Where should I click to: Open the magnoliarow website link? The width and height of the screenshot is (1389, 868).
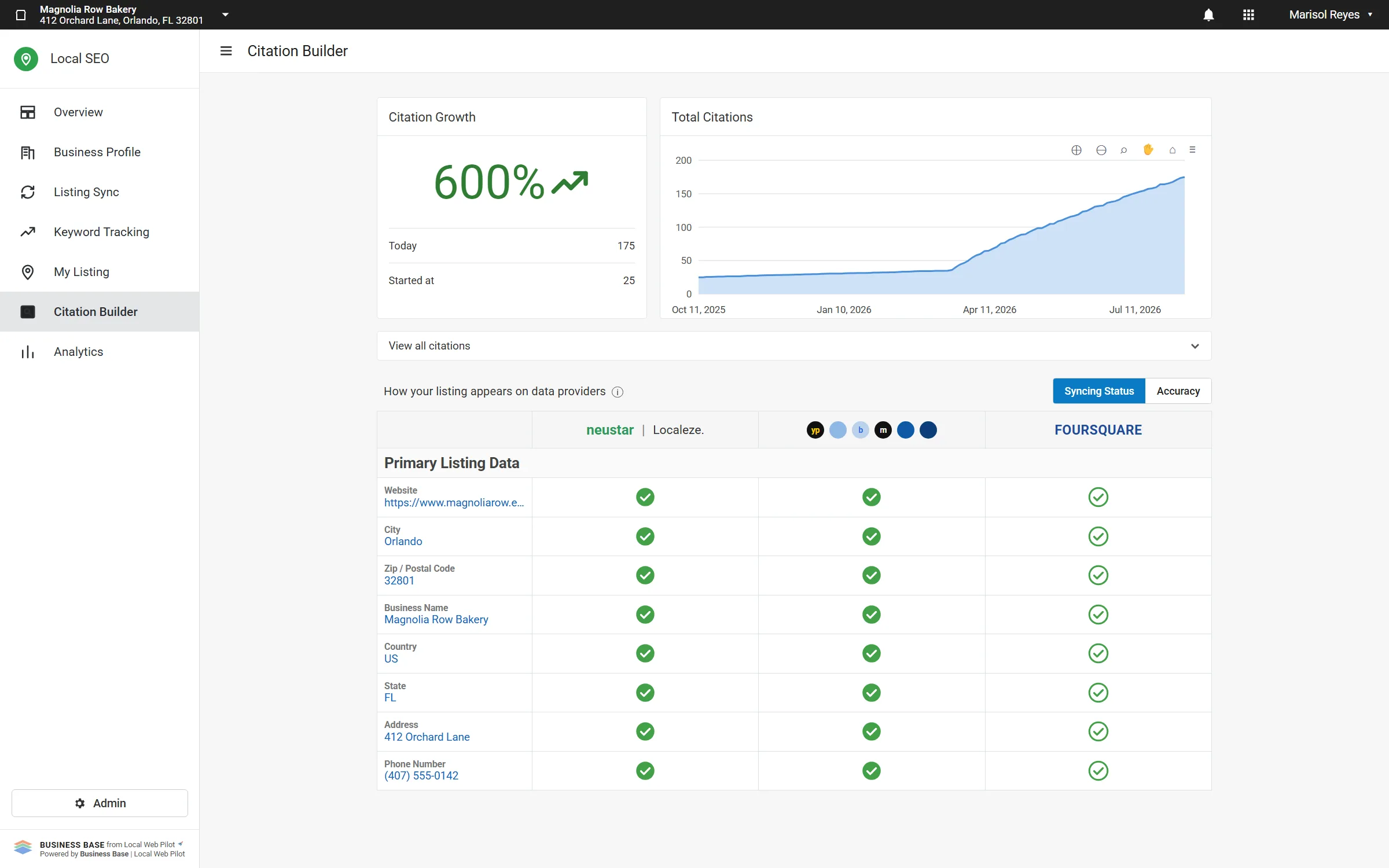point(454,503)
